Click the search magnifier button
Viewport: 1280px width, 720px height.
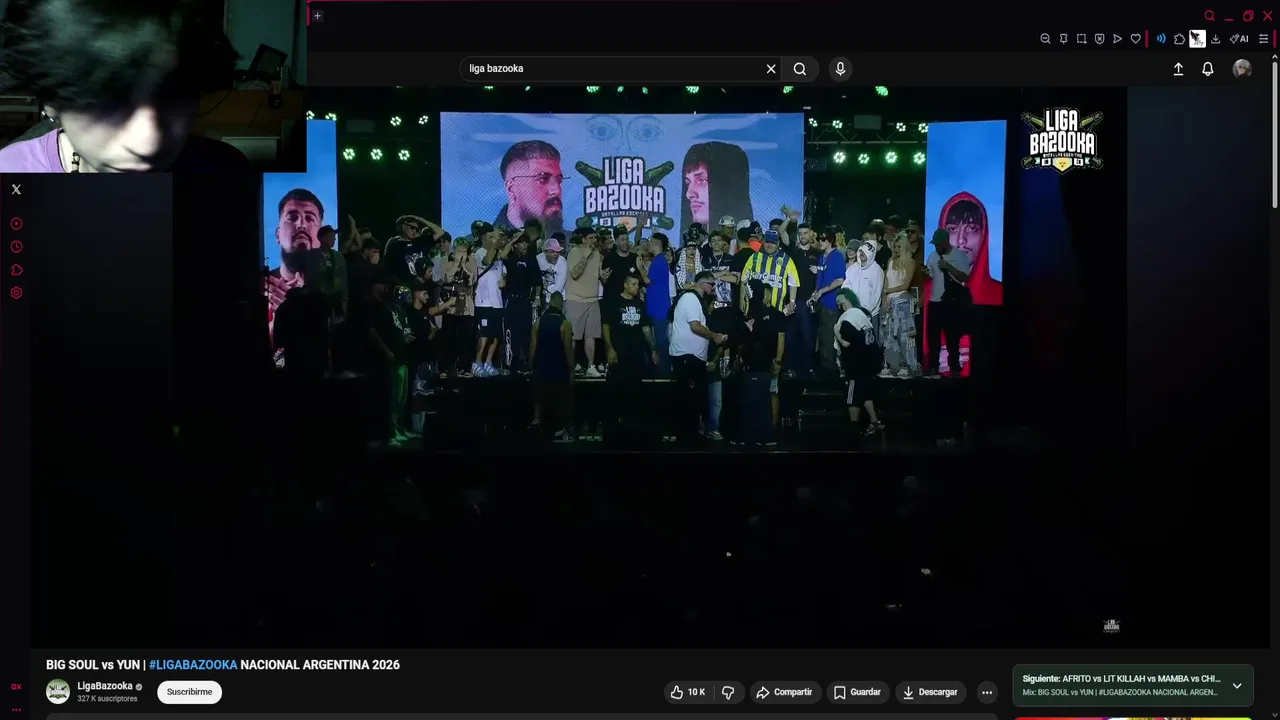tap(800, 69)
